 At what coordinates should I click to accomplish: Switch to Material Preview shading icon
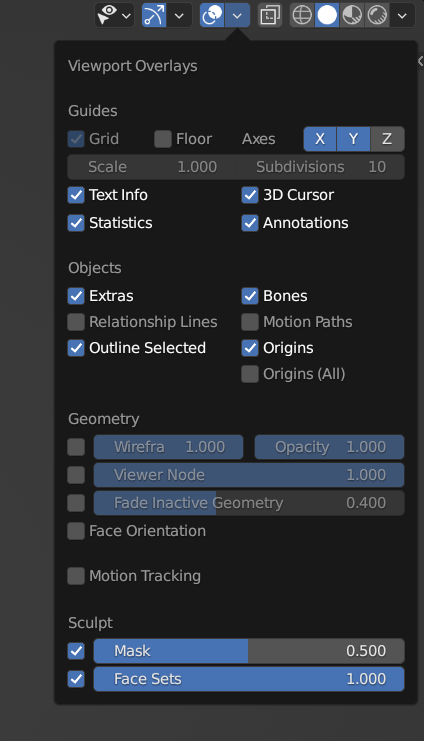[x=352, y=15]
